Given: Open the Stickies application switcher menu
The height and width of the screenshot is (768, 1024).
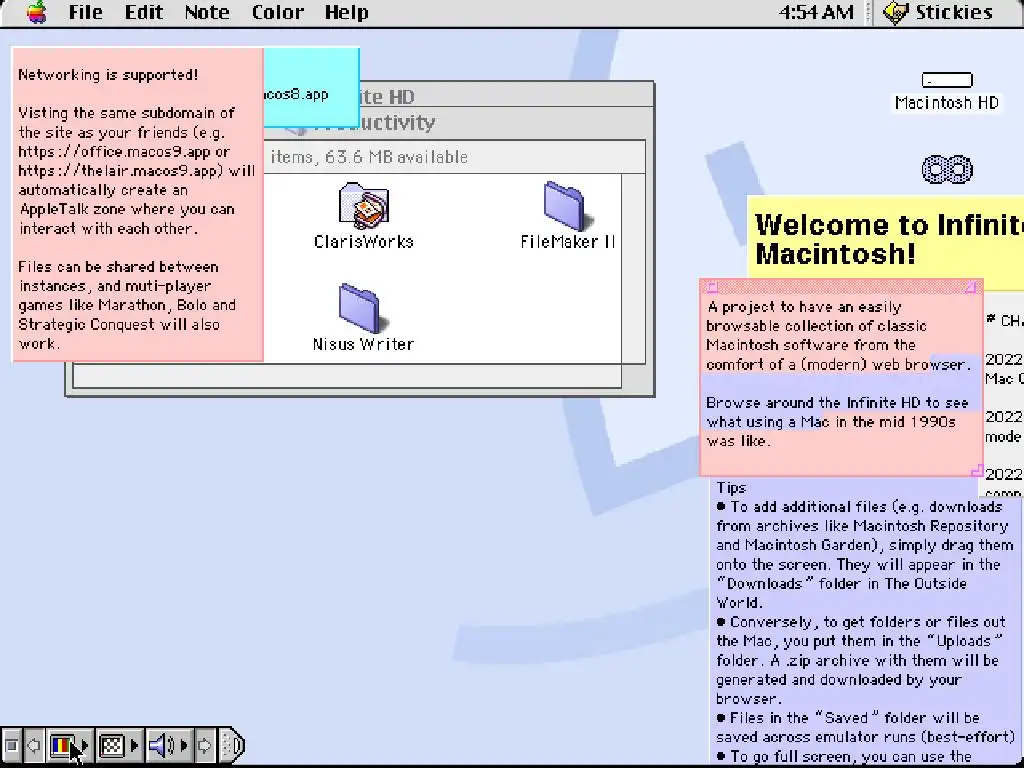Looking at the screenshot, I should [x=938, y=12].
